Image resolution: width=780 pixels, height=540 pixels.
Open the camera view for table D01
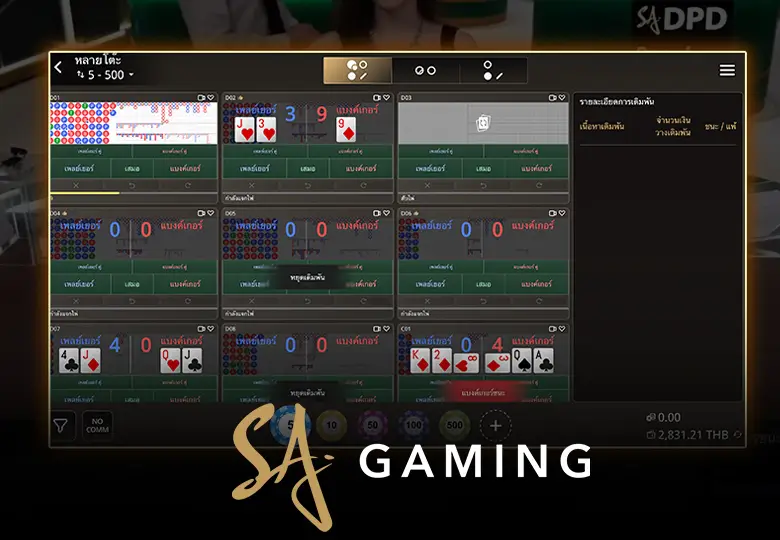click(201, 97)
